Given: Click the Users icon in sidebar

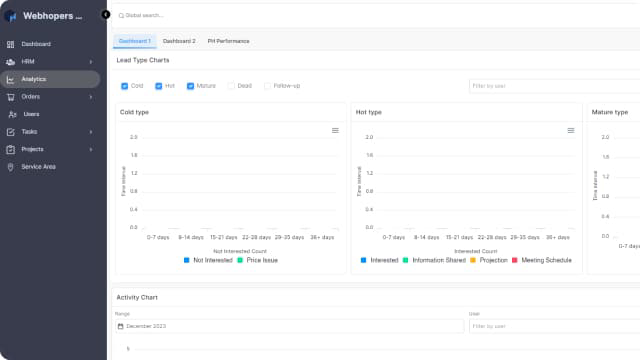Looking at the screenshot, I should click(12, 114).
